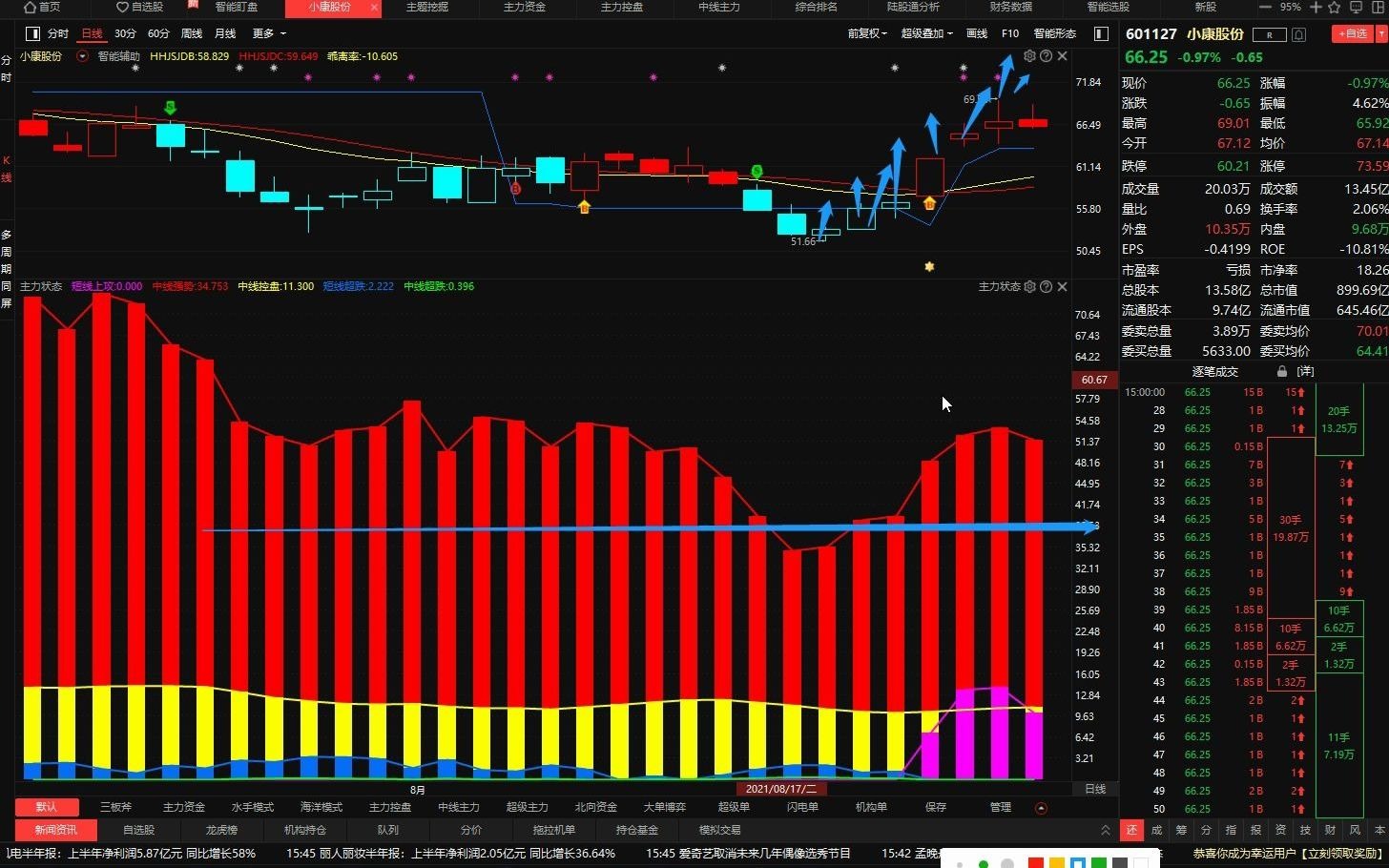Select the 筹 chip distribution button
1389x868 pixels.
click(x=1181, y=830)
